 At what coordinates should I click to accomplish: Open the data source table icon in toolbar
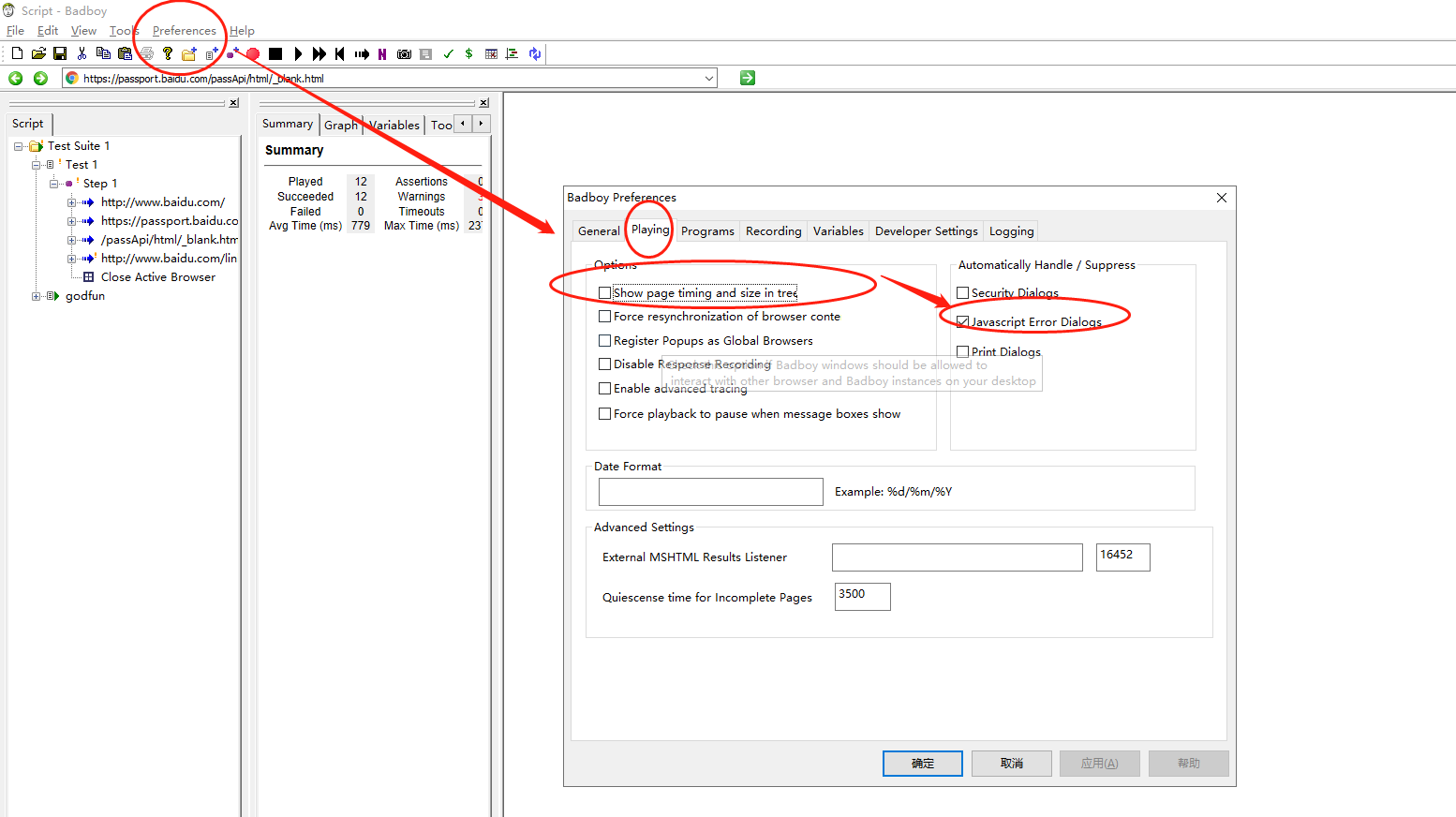[x=491, y=53]
